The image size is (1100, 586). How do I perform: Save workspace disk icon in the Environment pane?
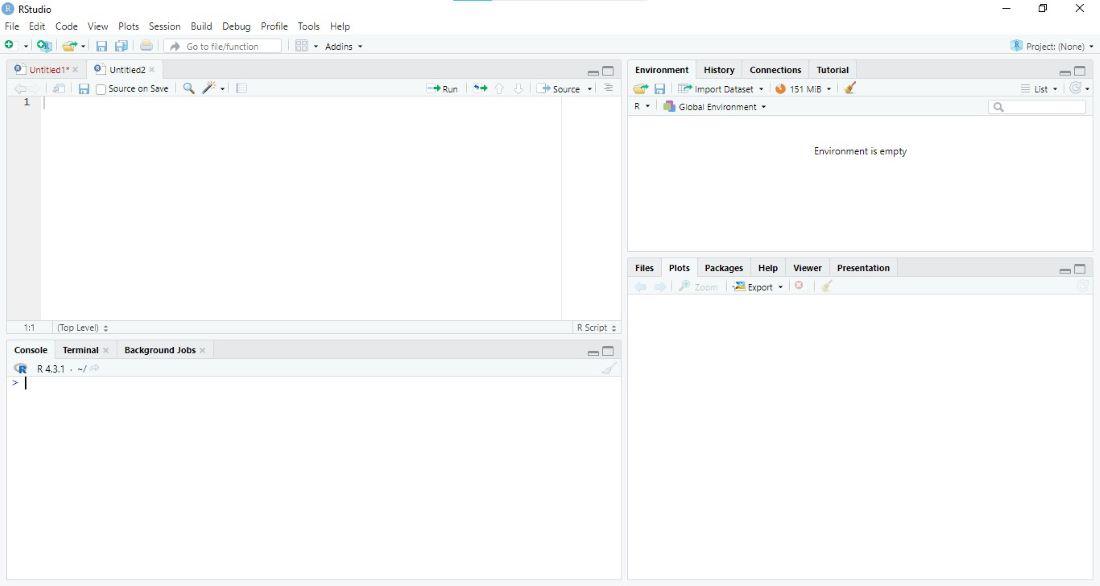point(659,89)
